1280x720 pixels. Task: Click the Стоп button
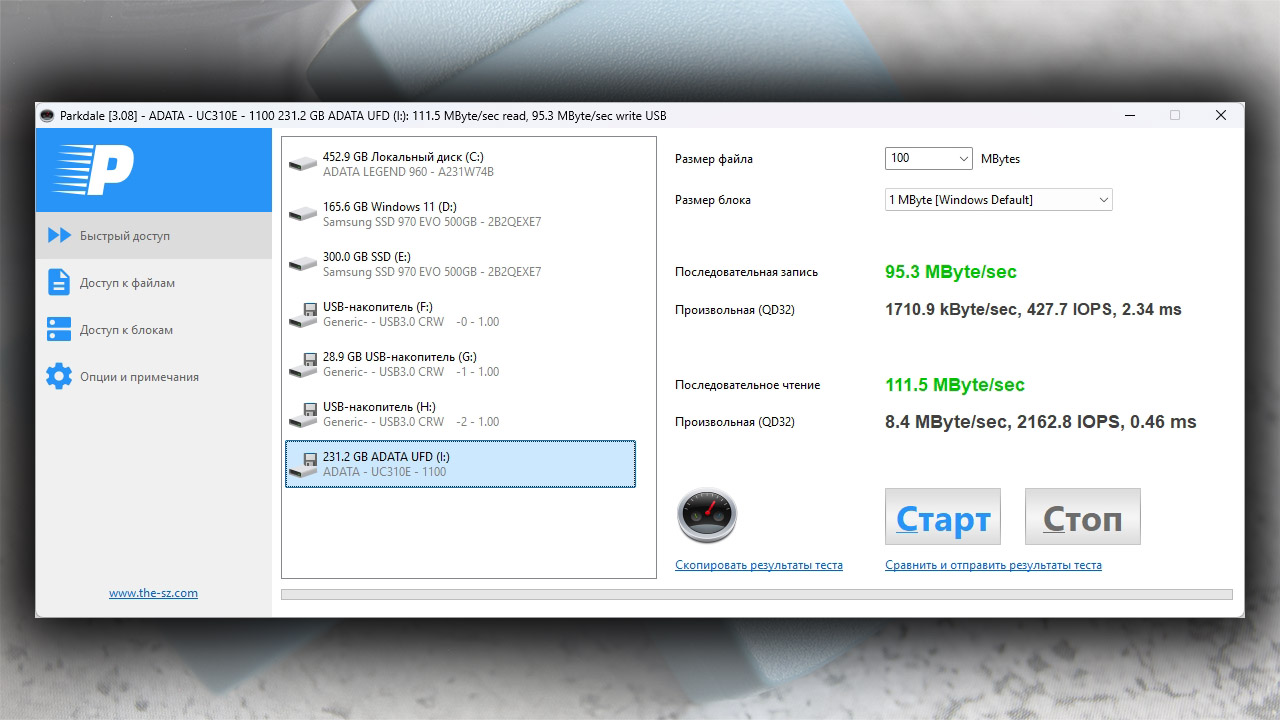coord(1083,517)
